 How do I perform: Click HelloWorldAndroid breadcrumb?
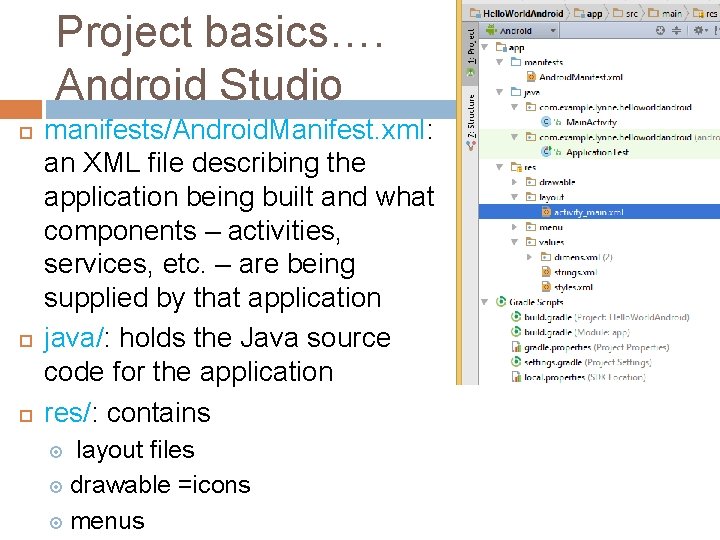[518, 13]
